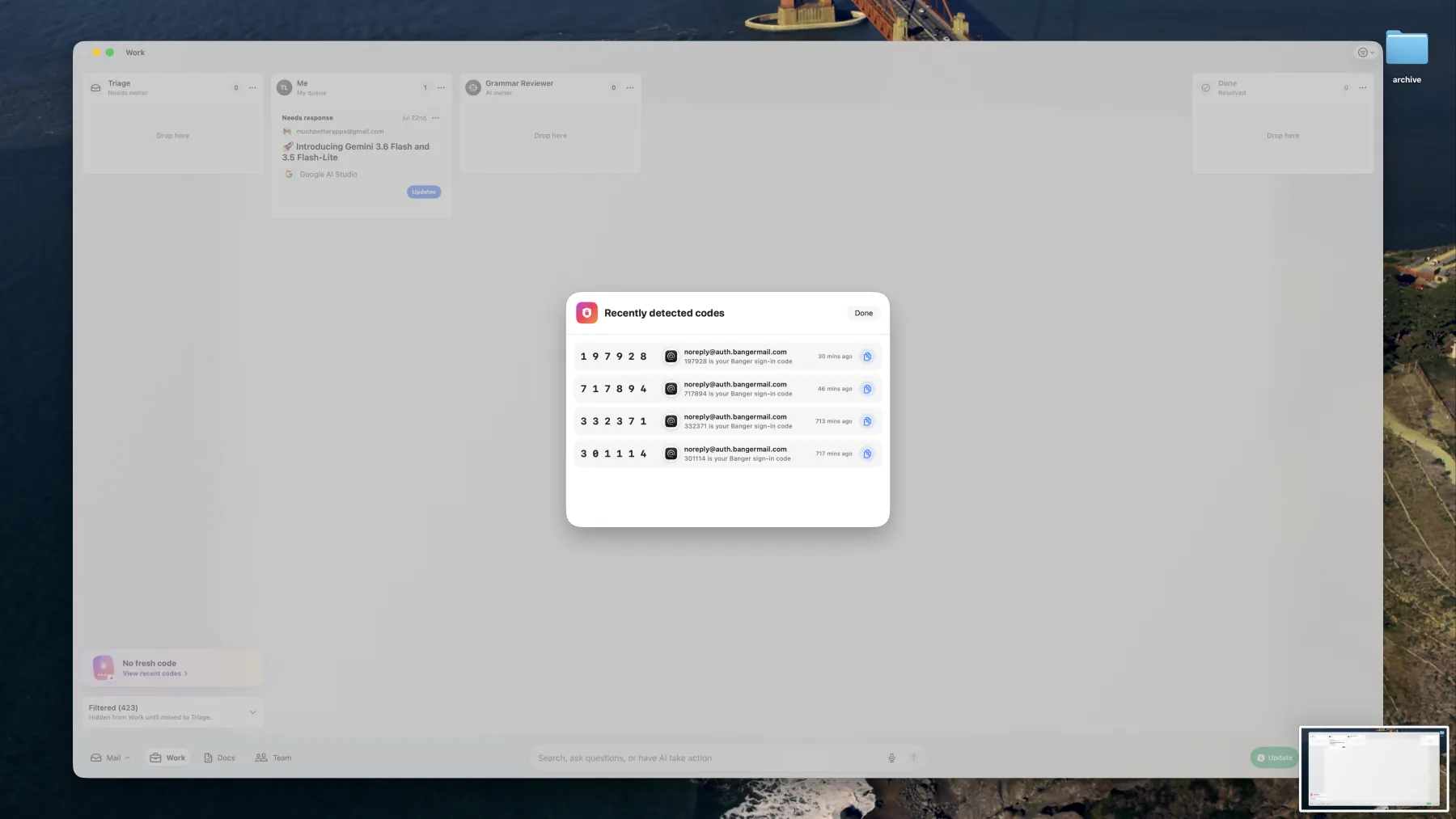Viewport: 1456px width, 819px height.
Task: Open the top-right filter dropdown
Action: [x=1365, y=53]
